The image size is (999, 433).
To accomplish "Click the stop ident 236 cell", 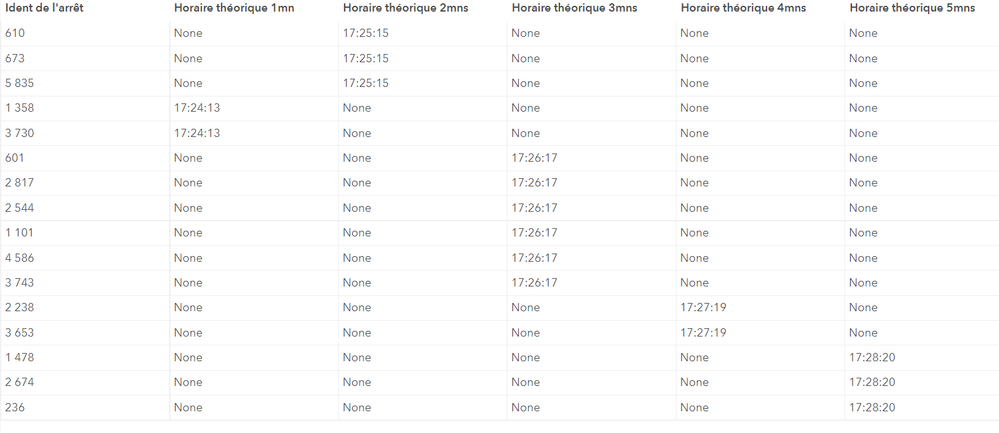I will [15, 407].
